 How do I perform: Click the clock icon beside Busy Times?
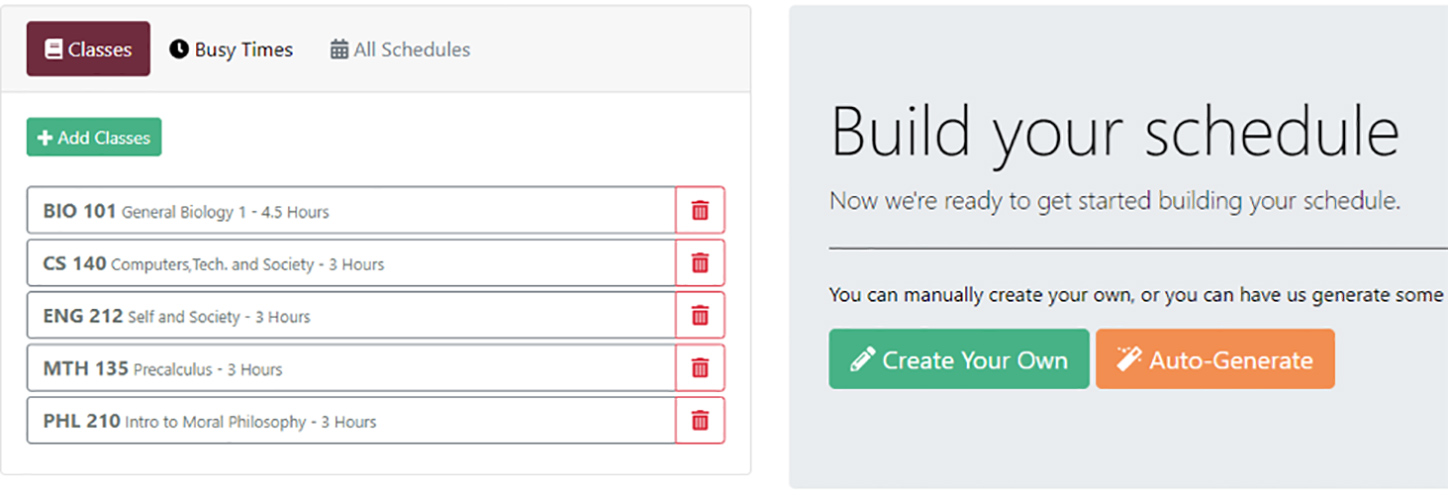pos(179,49)
